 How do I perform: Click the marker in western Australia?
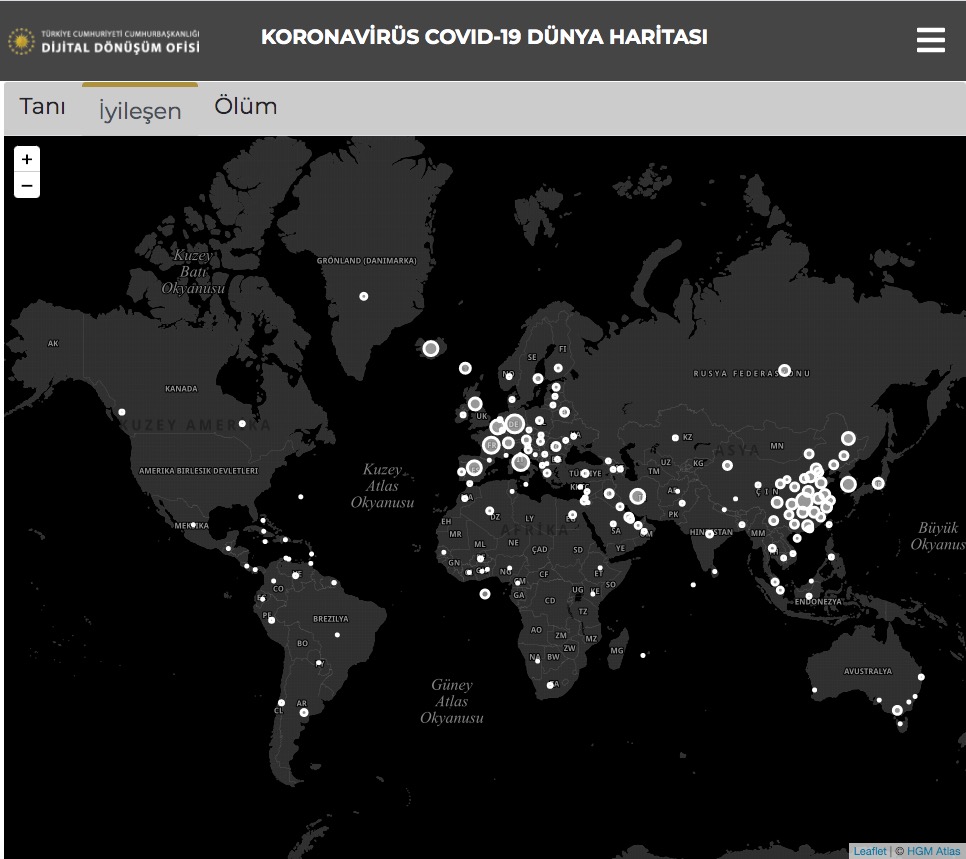tap(815, 690)
